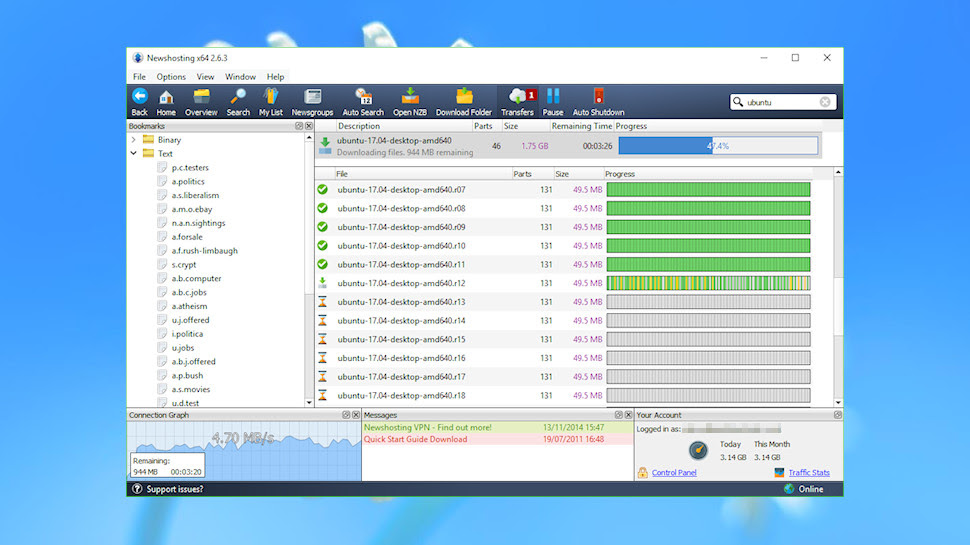
Task: Undock the Your Account panel
Action: click(x=838, y=415)
